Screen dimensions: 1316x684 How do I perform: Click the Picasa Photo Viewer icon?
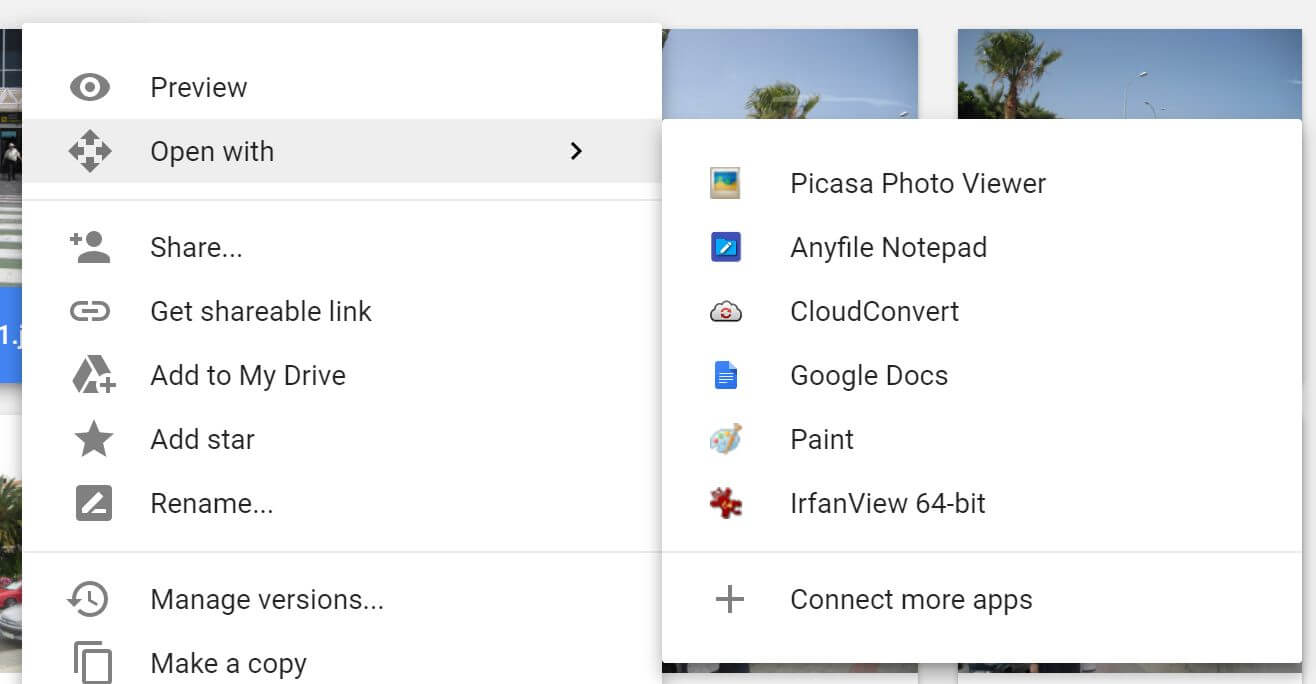pyautogui.click(x=725, y=184)
